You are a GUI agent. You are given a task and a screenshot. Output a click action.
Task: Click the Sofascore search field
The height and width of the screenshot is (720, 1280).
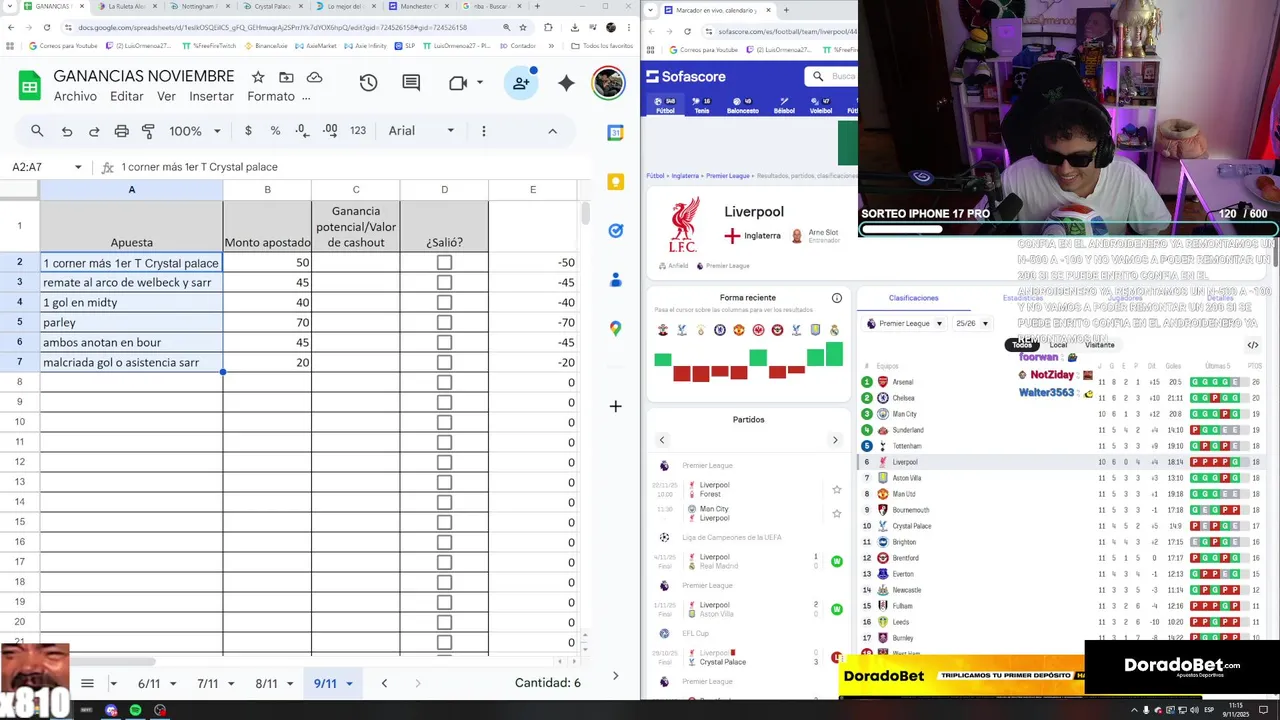point(833,77)
